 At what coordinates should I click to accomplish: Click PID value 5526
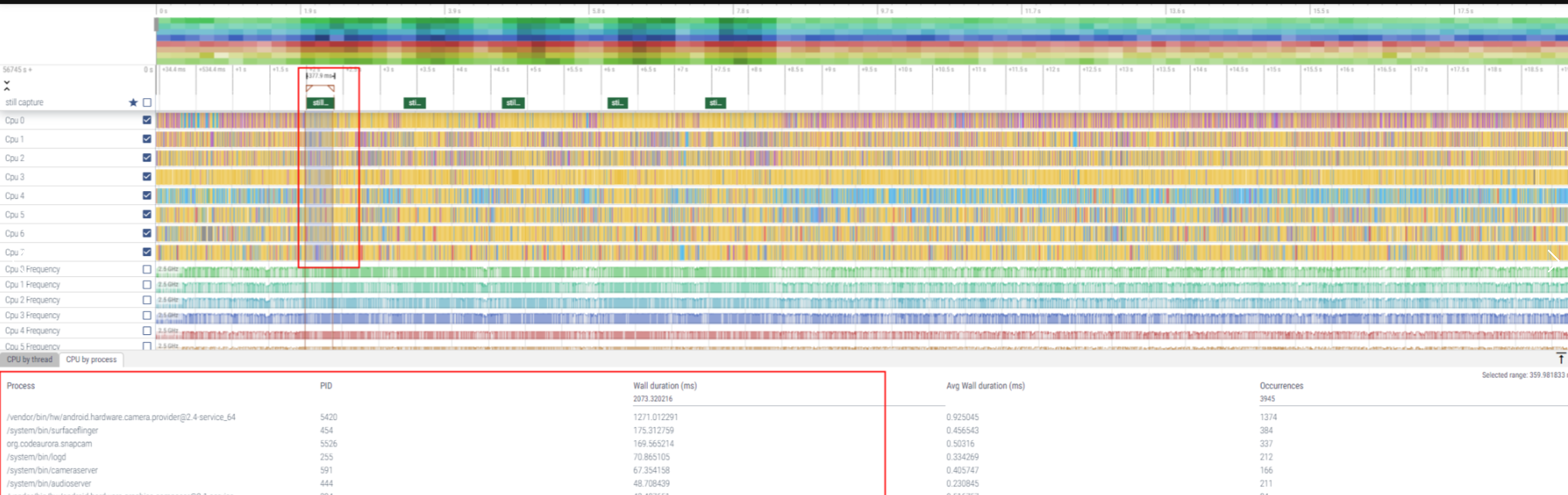point(329,443)
